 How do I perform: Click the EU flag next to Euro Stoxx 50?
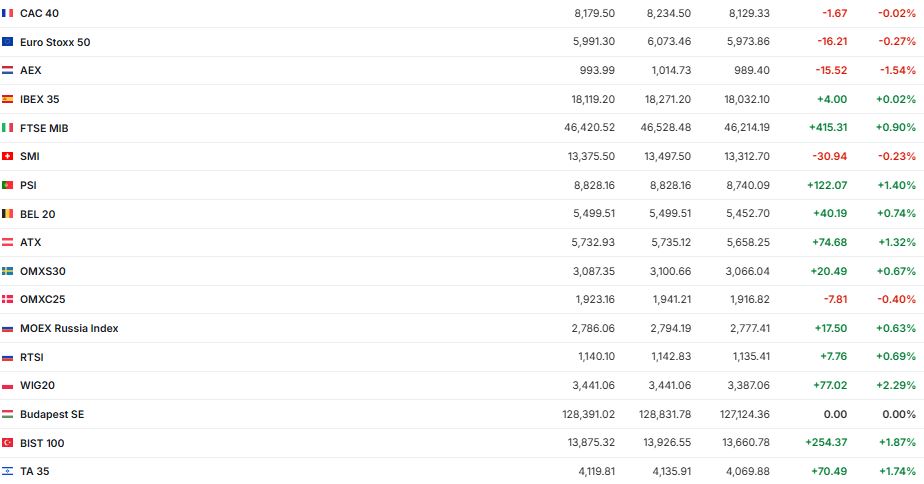pos(8,42)
